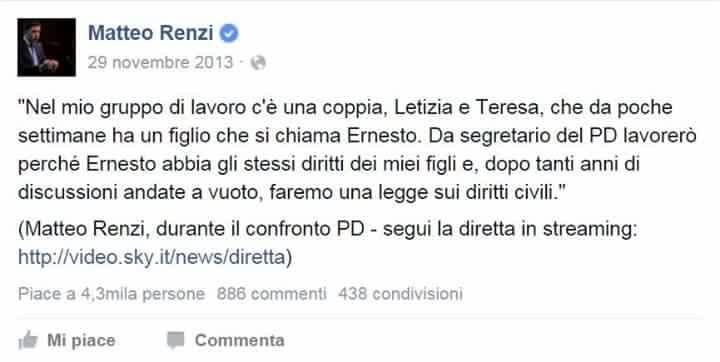
Task: Show the 438 condivisioni shares
Action: click(400, 294)
